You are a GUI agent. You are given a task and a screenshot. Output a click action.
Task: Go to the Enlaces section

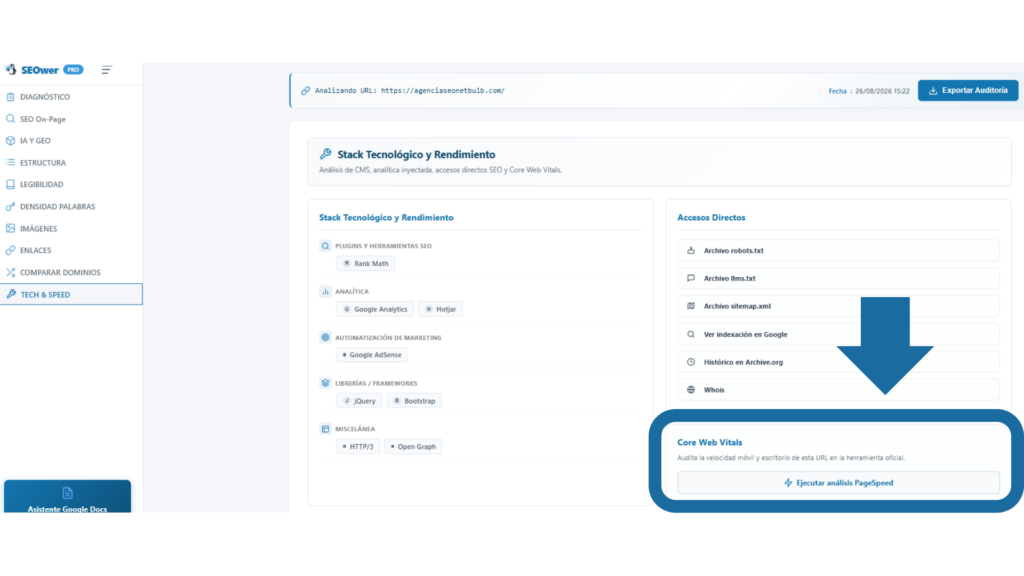[71, 250]
